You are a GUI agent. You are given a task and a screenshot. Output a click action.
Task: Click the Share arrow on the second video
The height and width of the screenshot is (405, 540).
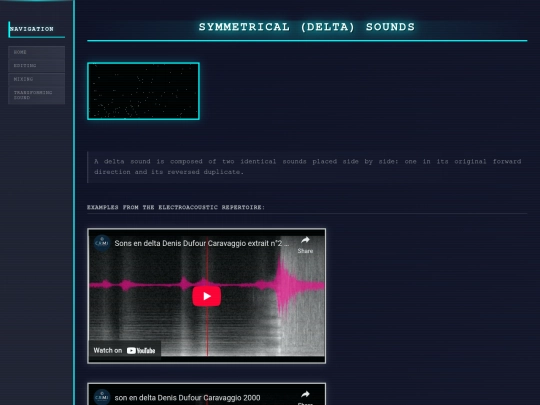click(x=305, y=397)
